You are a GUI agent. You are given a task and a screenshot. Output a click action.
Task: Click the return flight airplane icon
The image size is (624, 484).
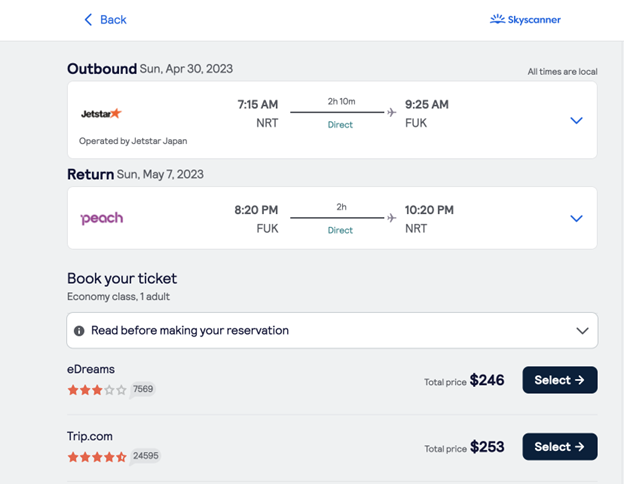(392, 218)
